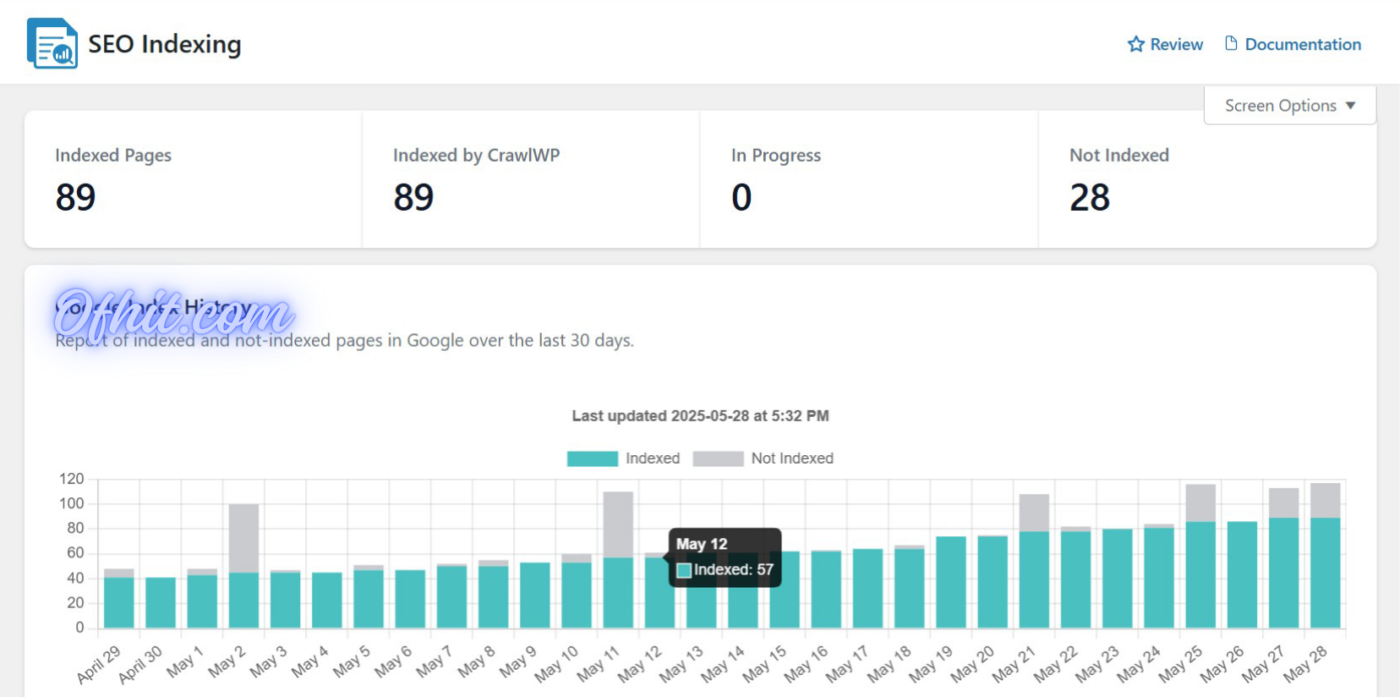
Task: Open the Documentation link
Action: coord(1302,44)
